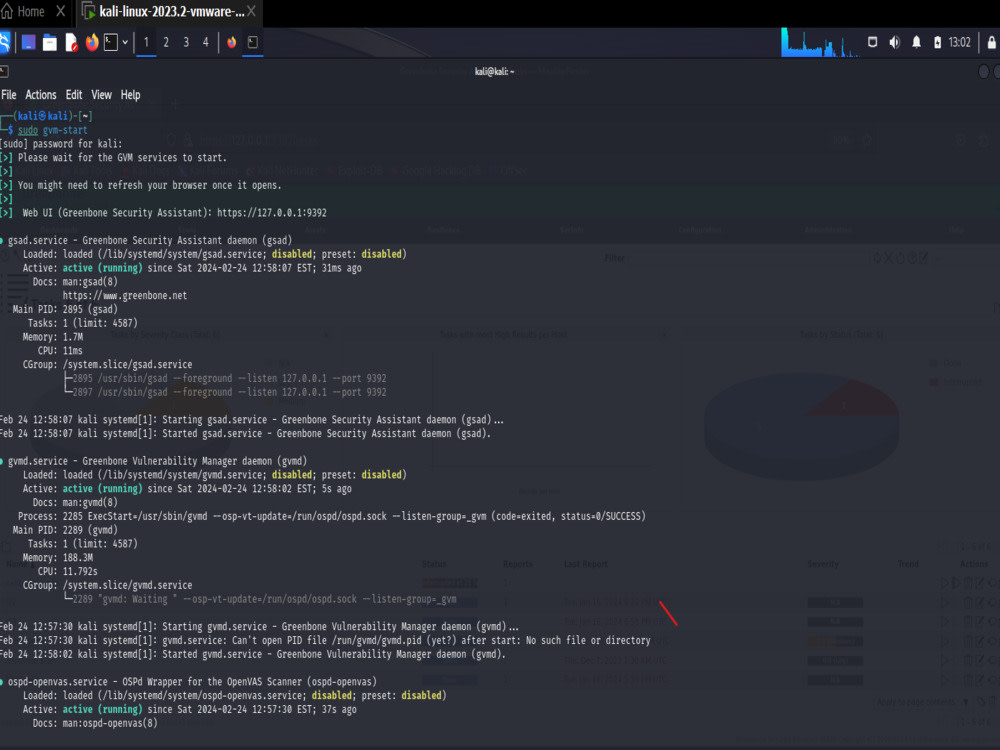Expand the terminal launcher dropdown arrow
The image size is (1000, 750).
(x=125, y=42)
